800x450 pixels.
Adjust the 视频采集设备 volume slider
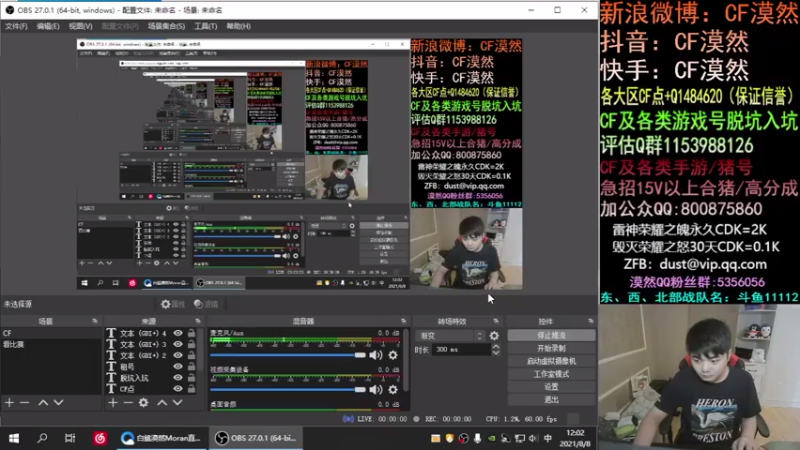click(288, 389)
